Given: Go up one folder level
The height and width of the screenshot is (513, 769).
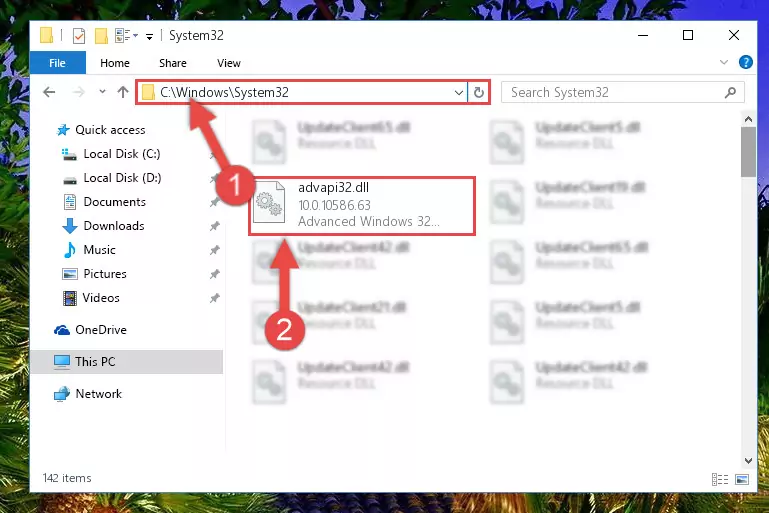Looking at the screenshot, I should click(x=123, y=92).
